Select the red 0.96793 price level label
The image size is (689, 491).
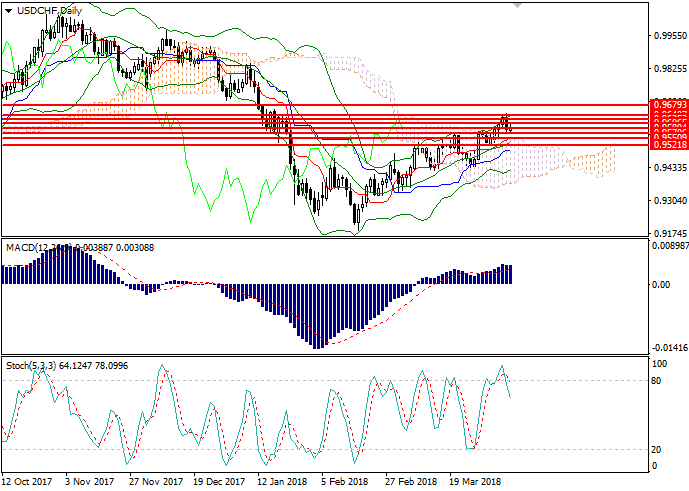coord(667,104)
